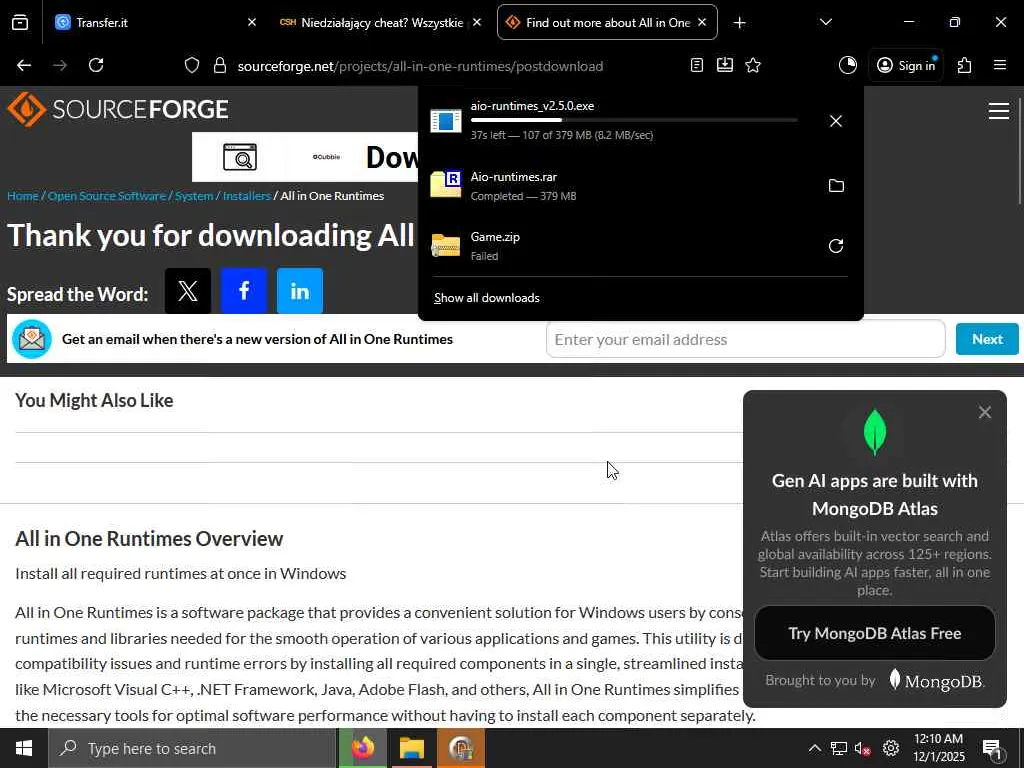Expand the list all tabs chevron
This screenshot has height=768, width=1024.
pyautogui.click(x=825, y=22)
